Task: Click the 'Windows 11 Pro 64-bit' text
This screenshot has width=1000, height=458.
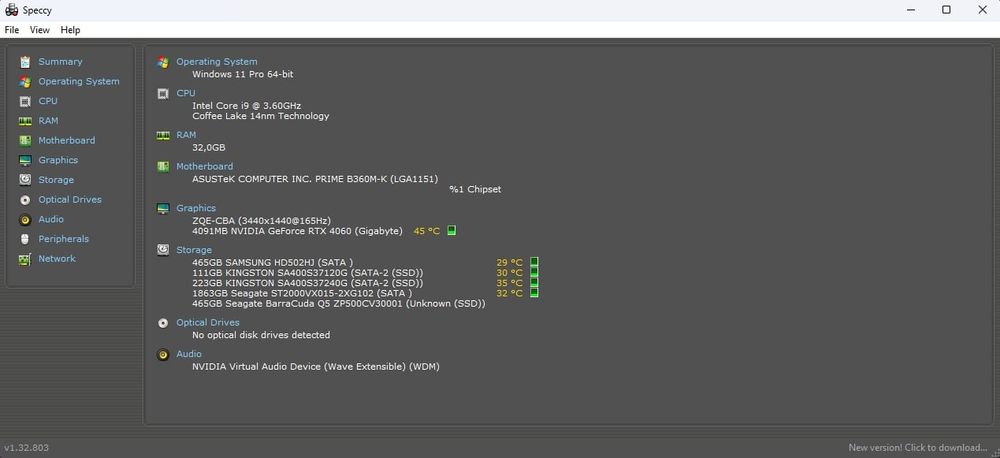Action: (243, 74)
